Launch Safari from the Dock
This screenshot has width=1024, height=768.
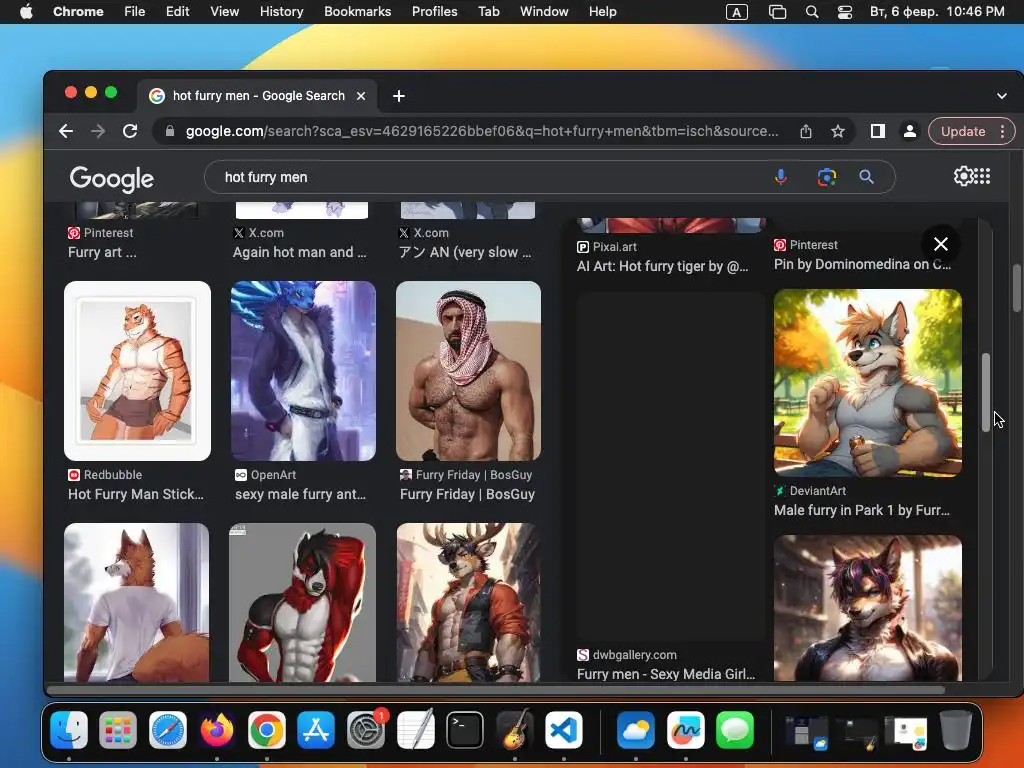168,730
